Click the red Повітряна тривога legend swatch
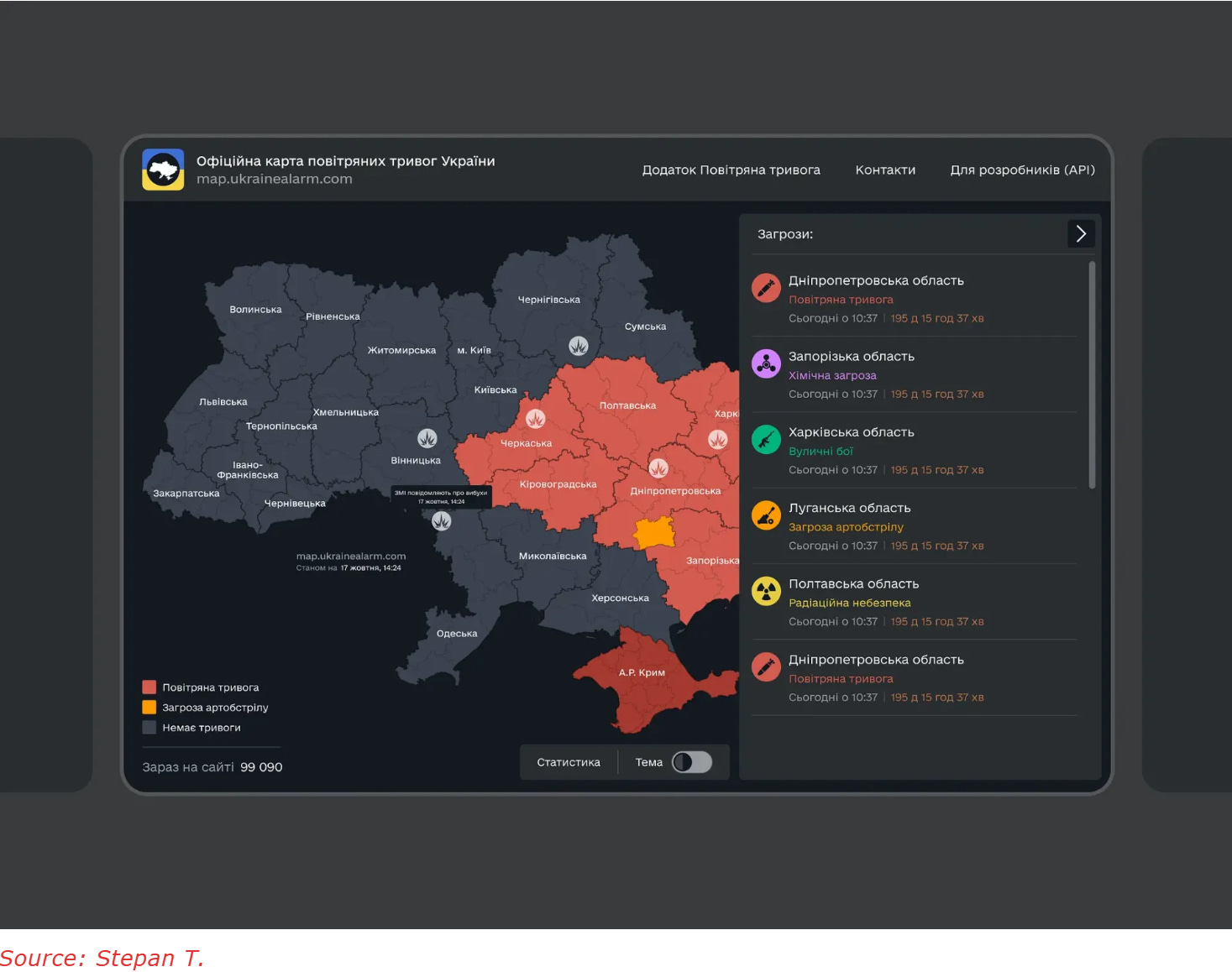Screen dimensions: 1232x972 click(149, 687)
